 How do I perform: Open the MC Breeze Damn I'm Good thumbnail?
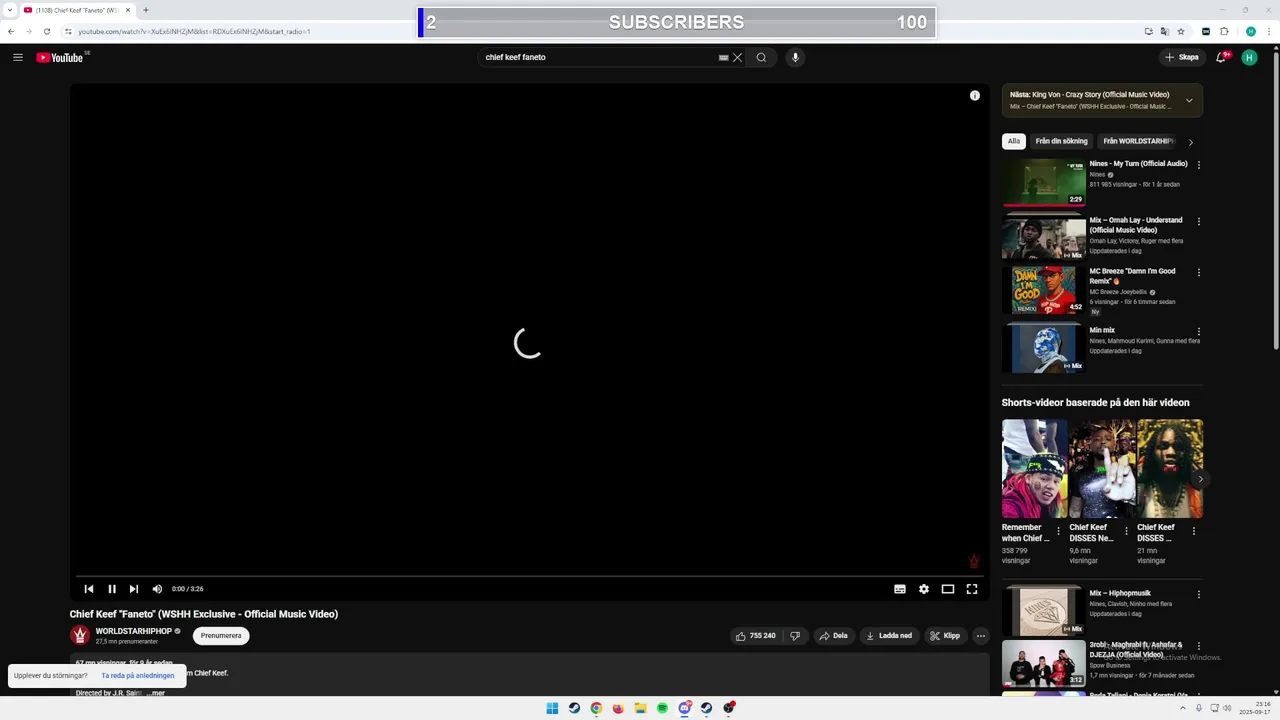[1044, 290]
